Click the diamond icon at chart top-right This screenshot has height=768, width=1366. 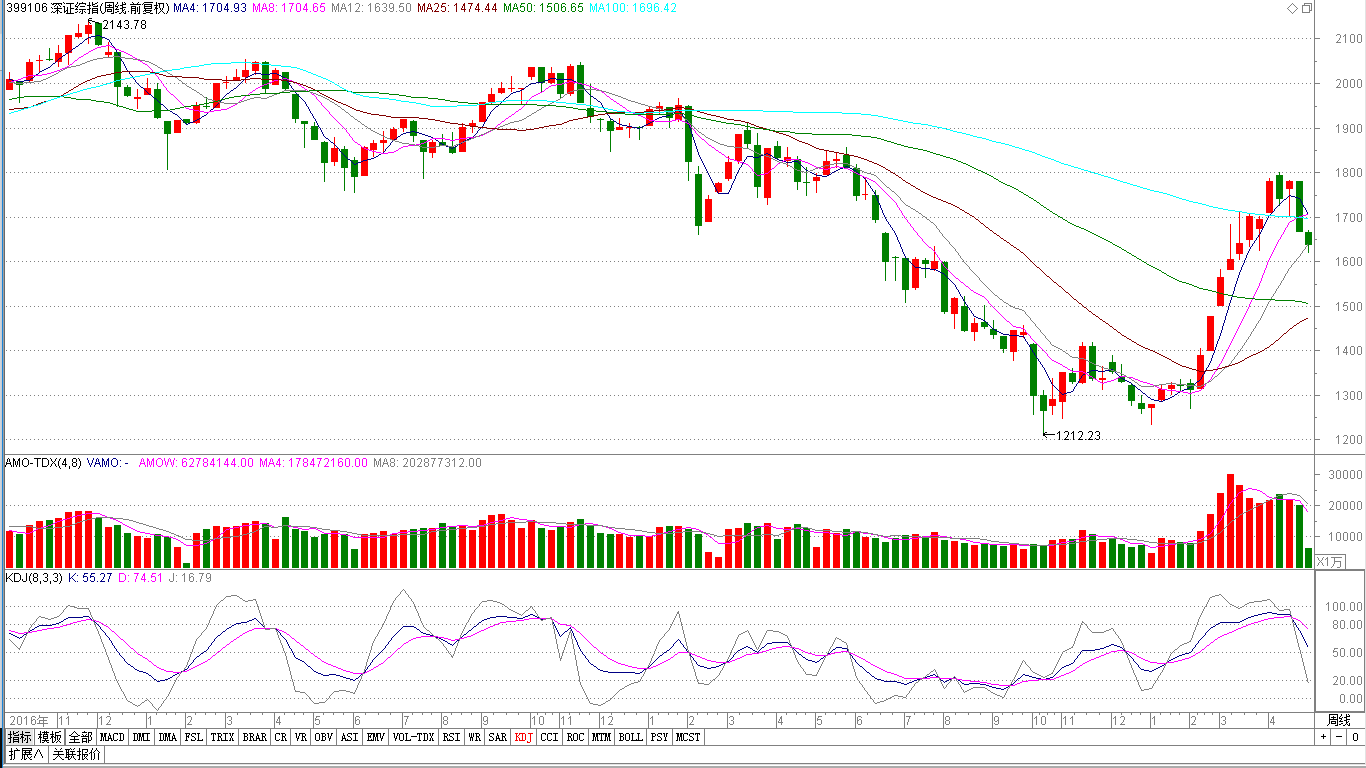[x=1290, y=8]
